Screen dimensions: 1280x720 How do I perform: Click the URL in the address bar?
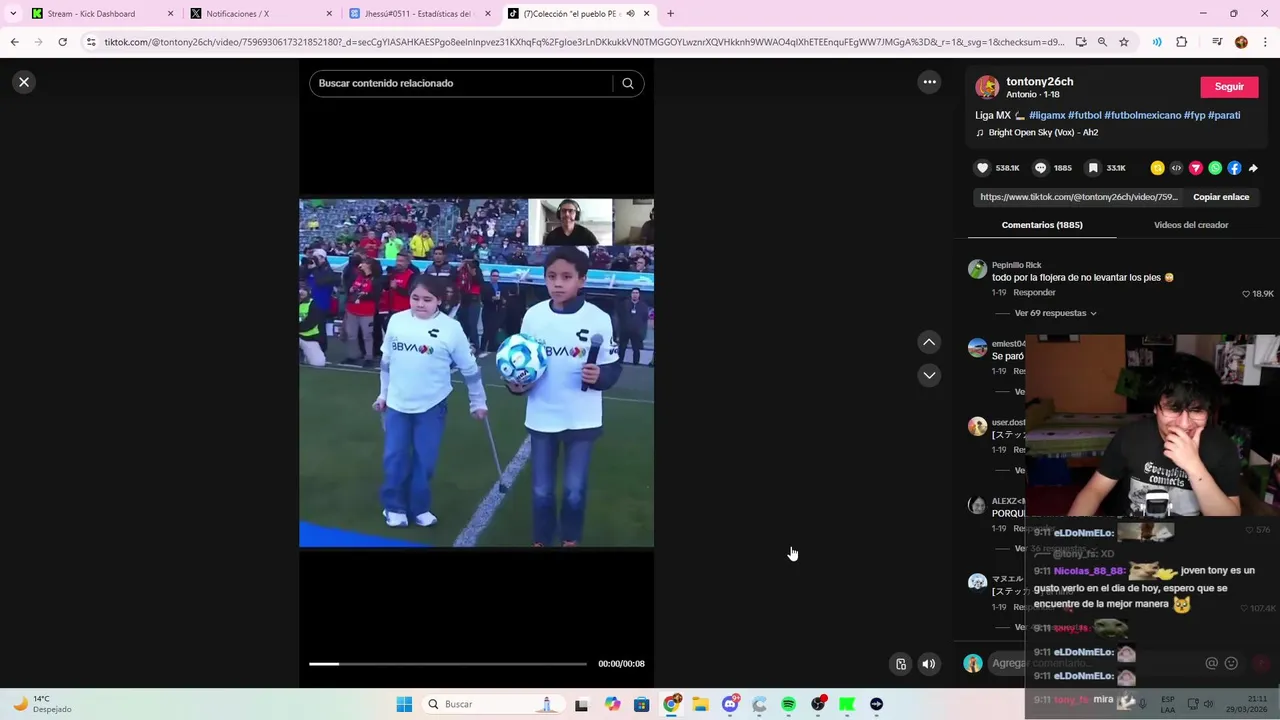pyautogui.click(x=584, y=42)
